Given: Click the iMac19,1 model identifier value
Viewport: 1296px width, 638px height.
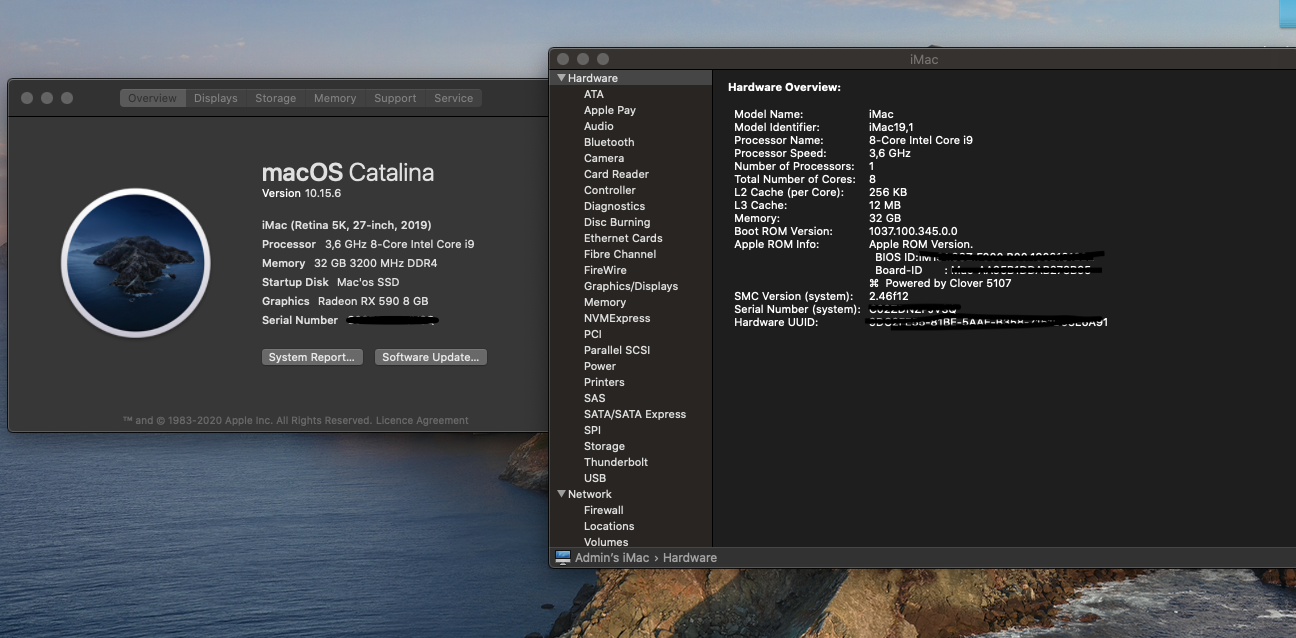Looking at the screenshot, I should (891, 127).
